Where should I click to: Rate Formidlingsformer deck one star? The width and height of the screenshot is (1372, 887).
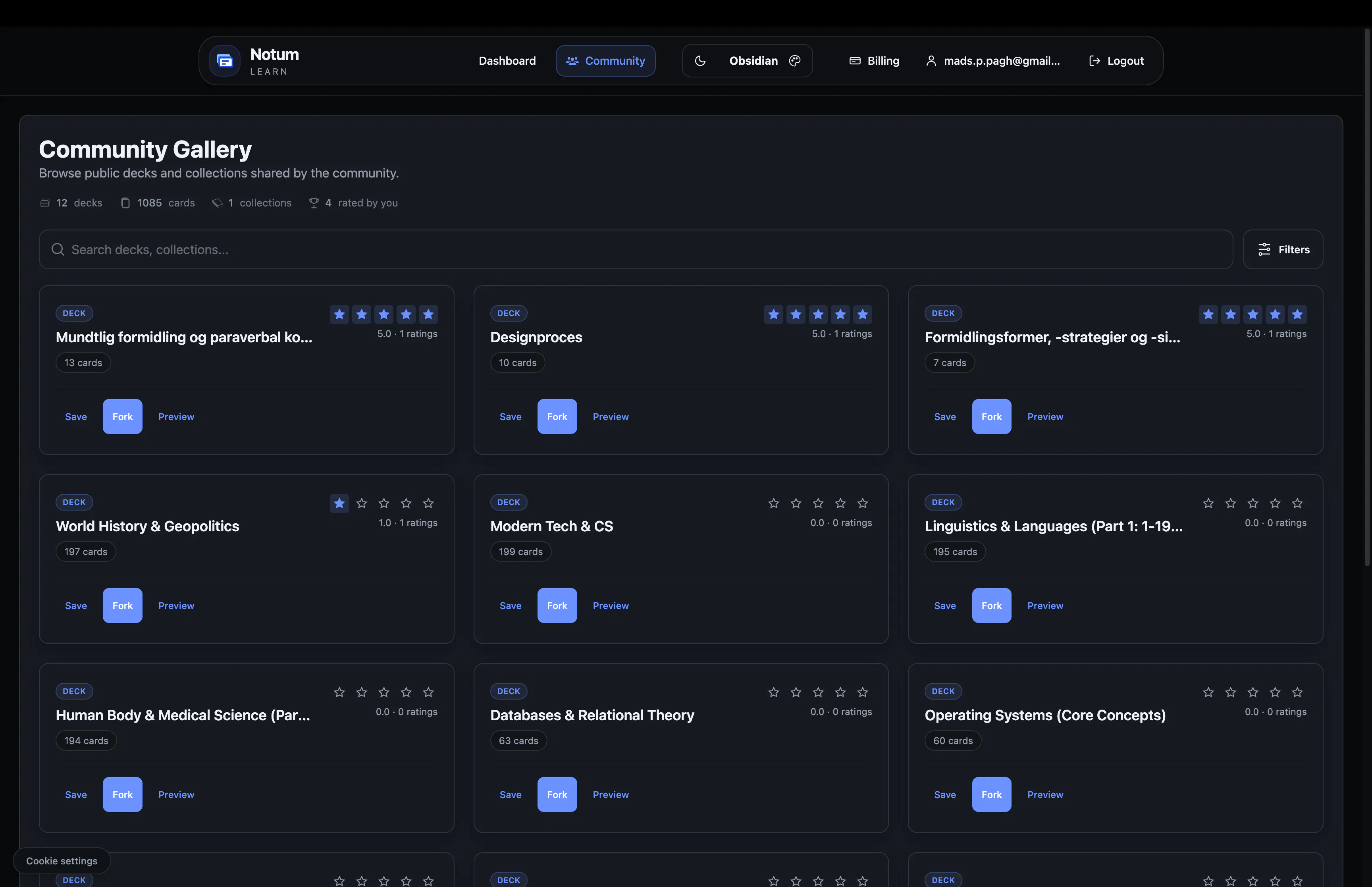point(1208,314)
